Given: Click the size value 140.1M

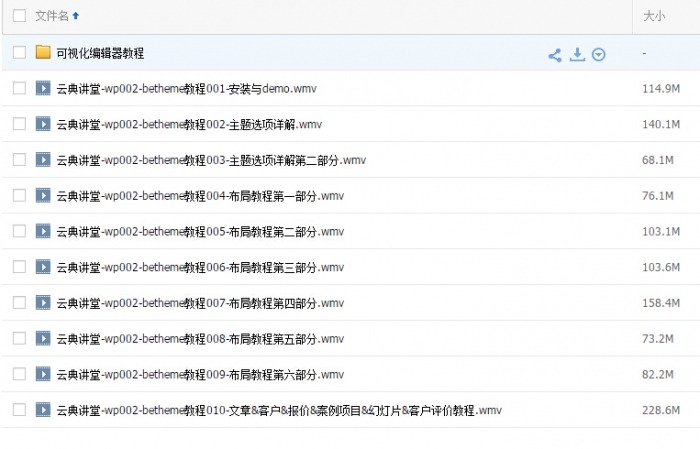Looking at the screenshot, I should coord(661,124).
